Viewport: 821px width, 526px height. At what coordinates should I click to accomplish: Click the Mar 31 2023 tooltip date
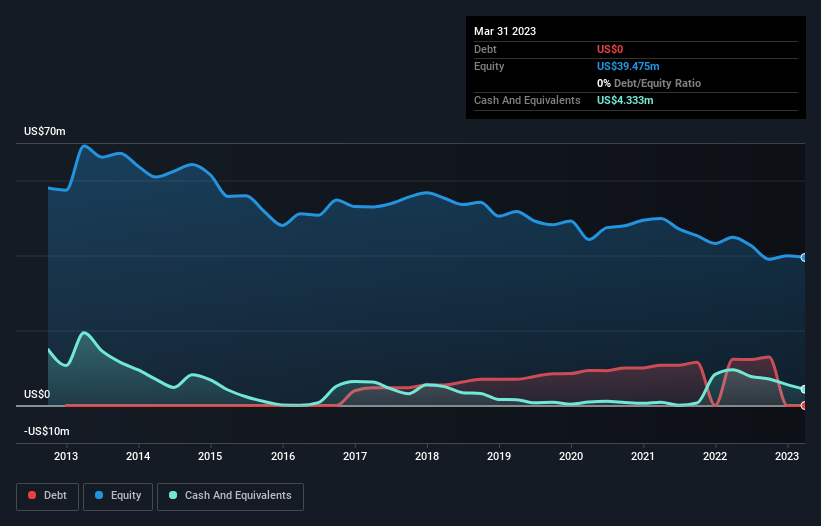[505, 31]
